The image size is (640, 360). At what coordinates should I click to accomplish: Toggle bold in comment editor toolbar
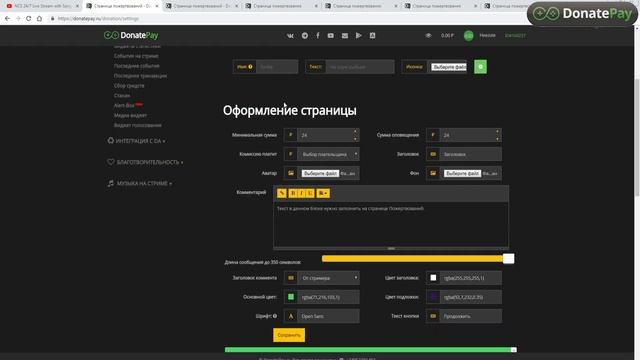[293, 193]
